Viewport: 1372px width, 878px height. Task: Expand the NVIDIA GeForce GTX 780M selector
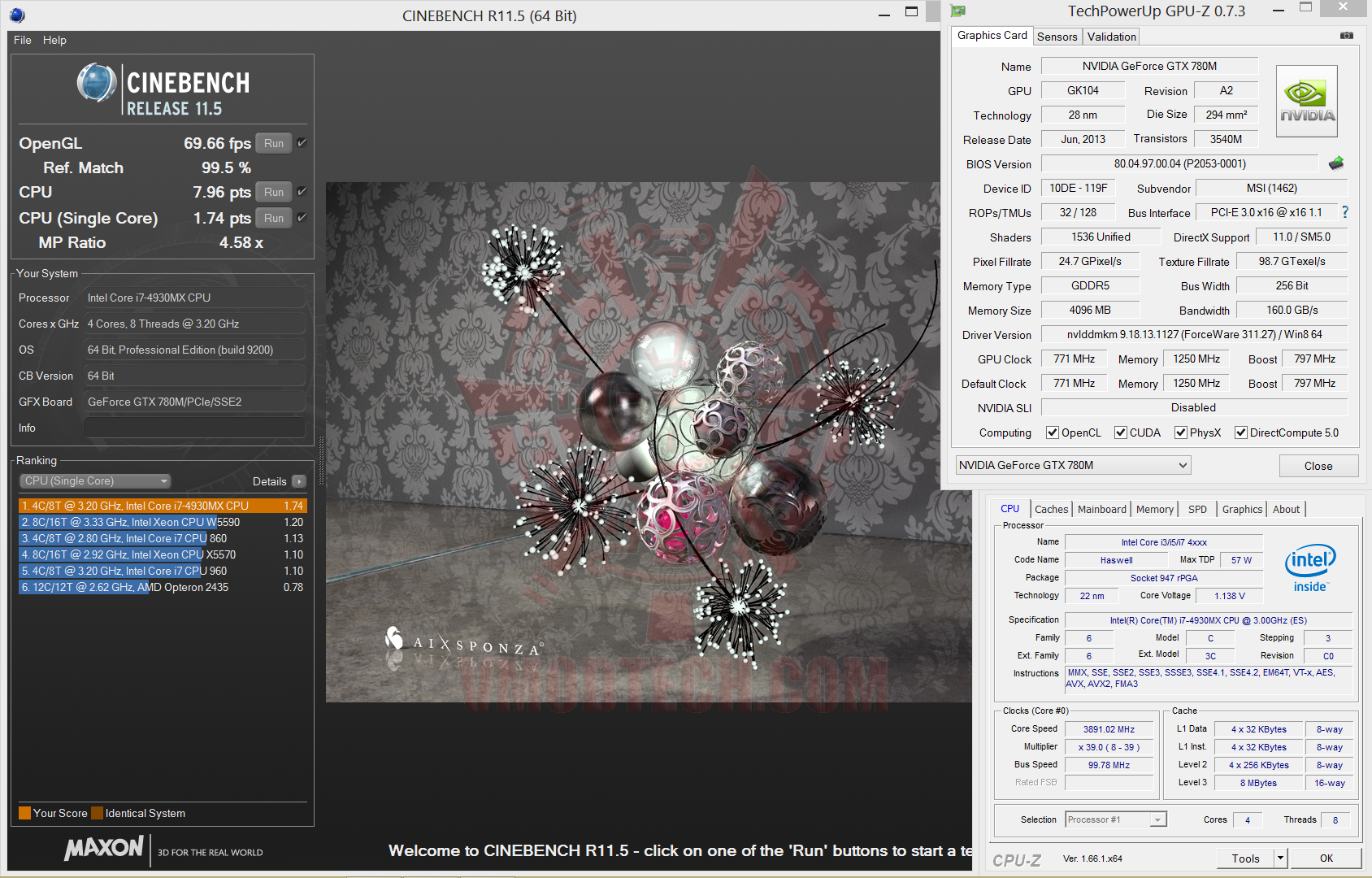point(1073,465)
